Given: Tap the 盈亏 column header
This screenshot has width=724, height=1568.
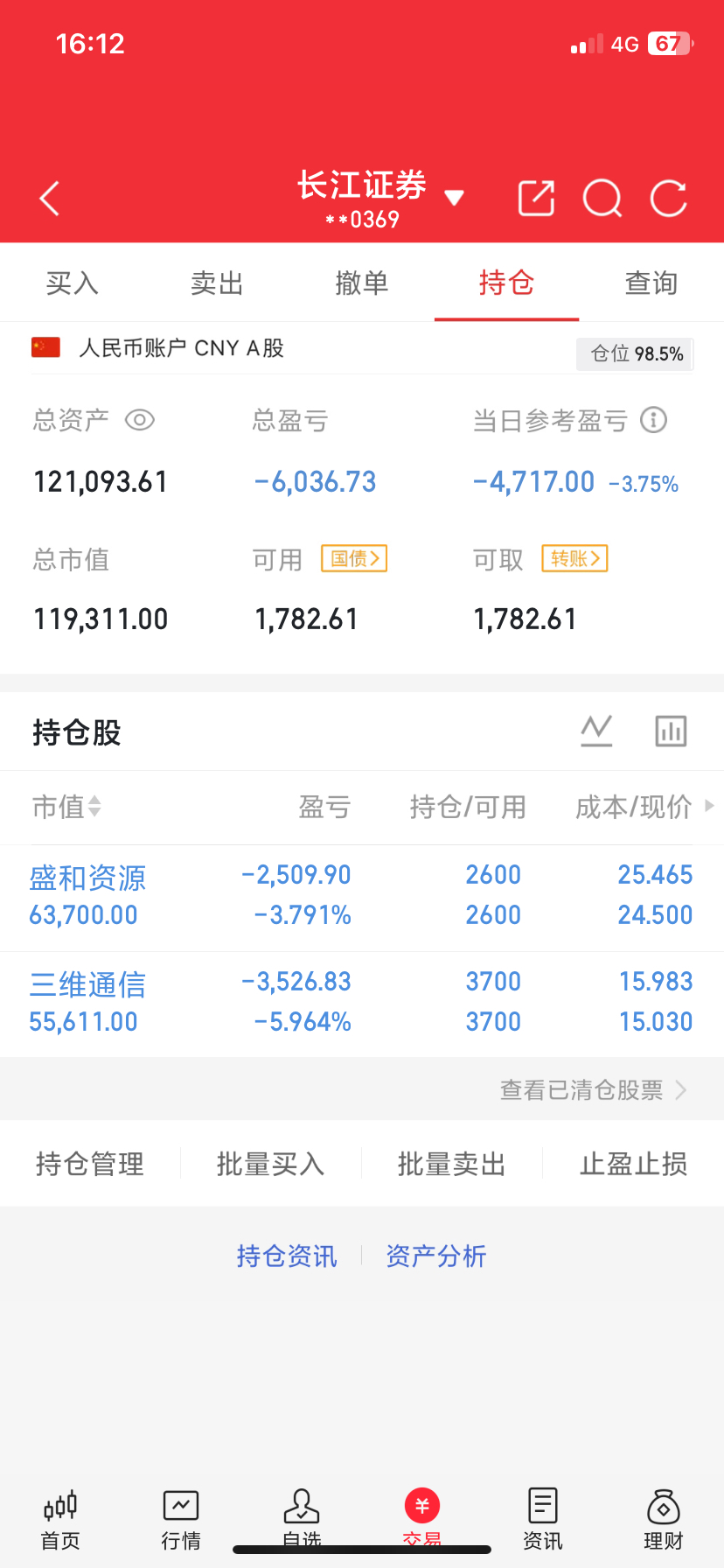Looking at the screenshot, I should pos(324,807).
